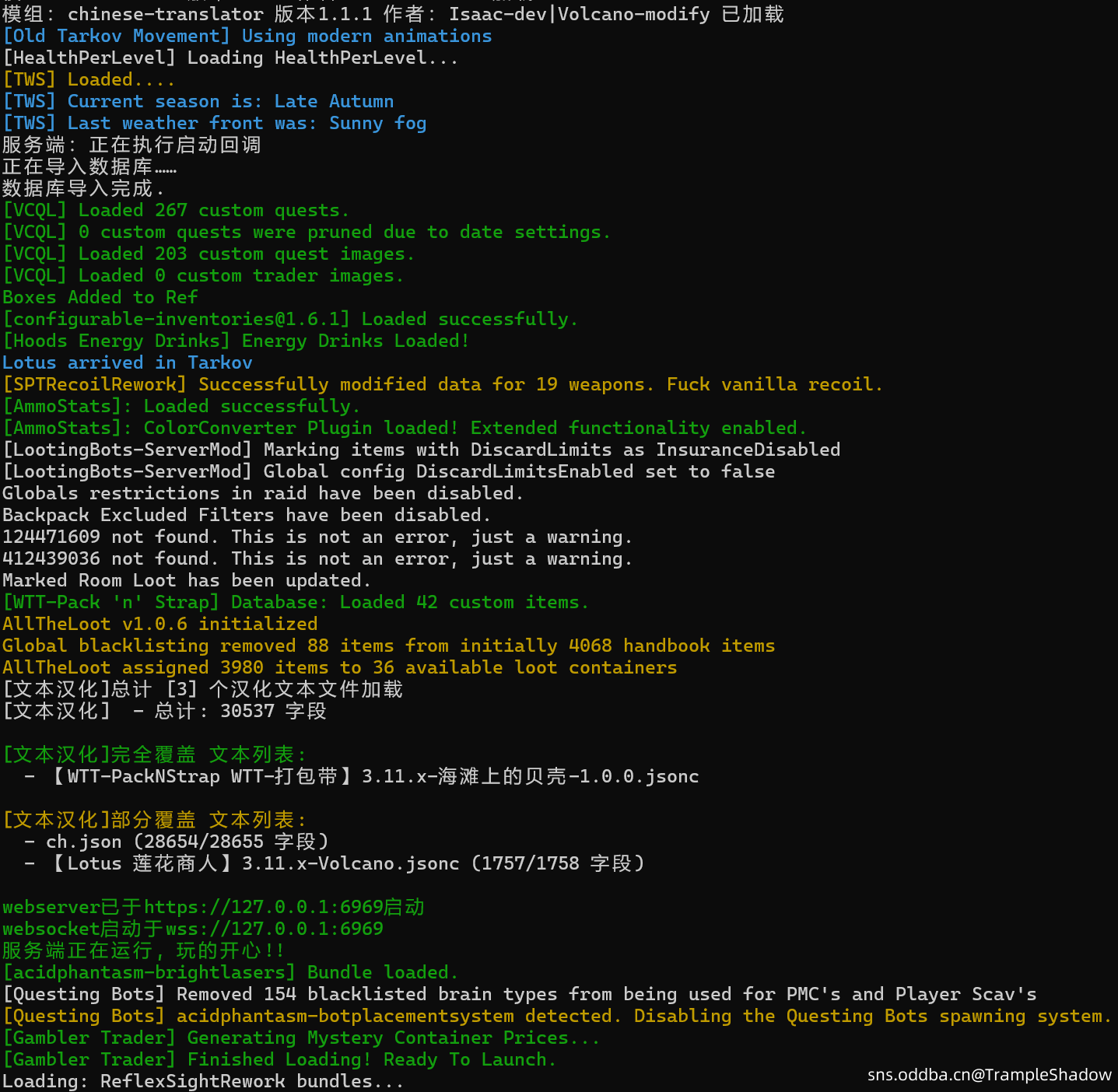
Task: Click 'Marked Room Loot has been updated.'
Action: point(187,581)
